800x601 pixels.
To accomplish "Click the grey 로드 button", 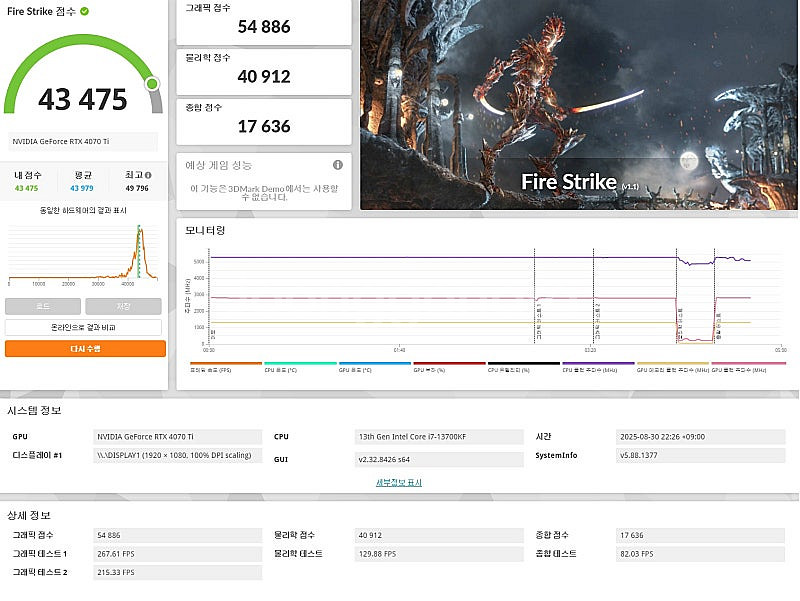I will tap(43, 306).
